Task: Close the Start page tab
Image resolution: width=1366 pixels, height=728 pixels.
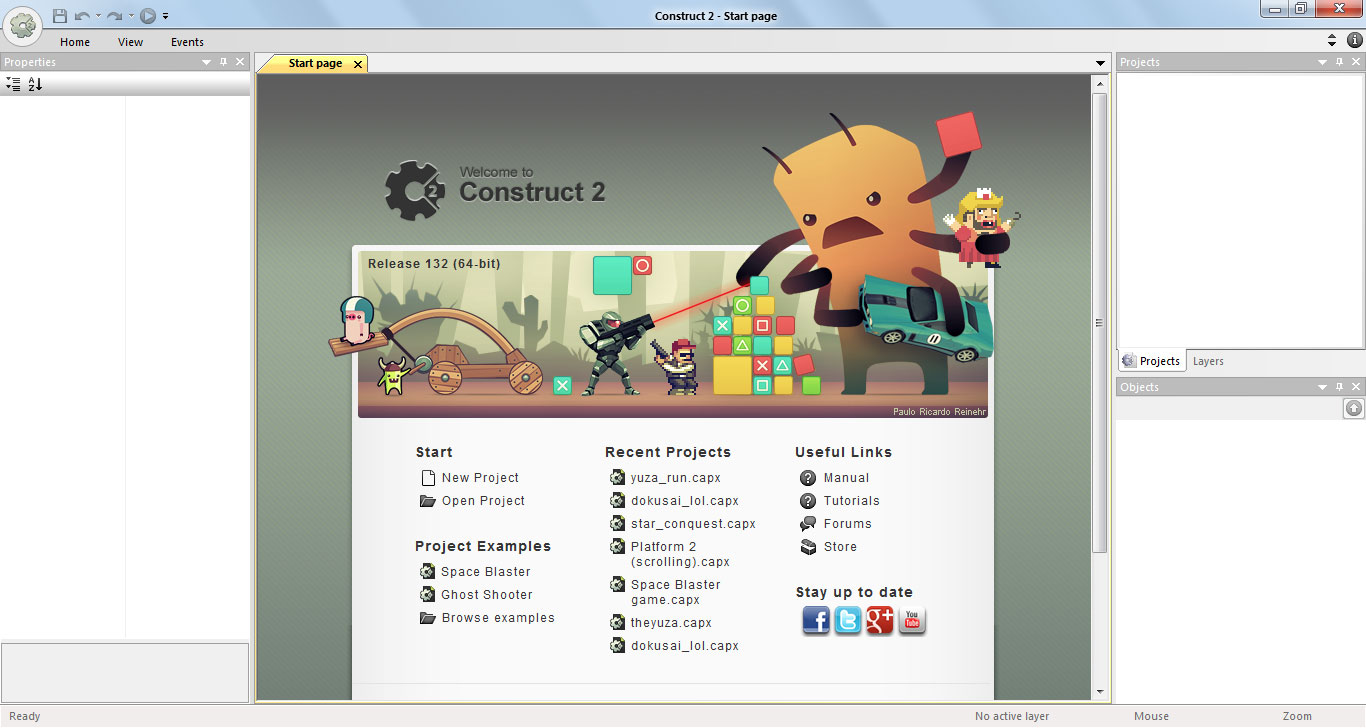Action: (358, 64)
